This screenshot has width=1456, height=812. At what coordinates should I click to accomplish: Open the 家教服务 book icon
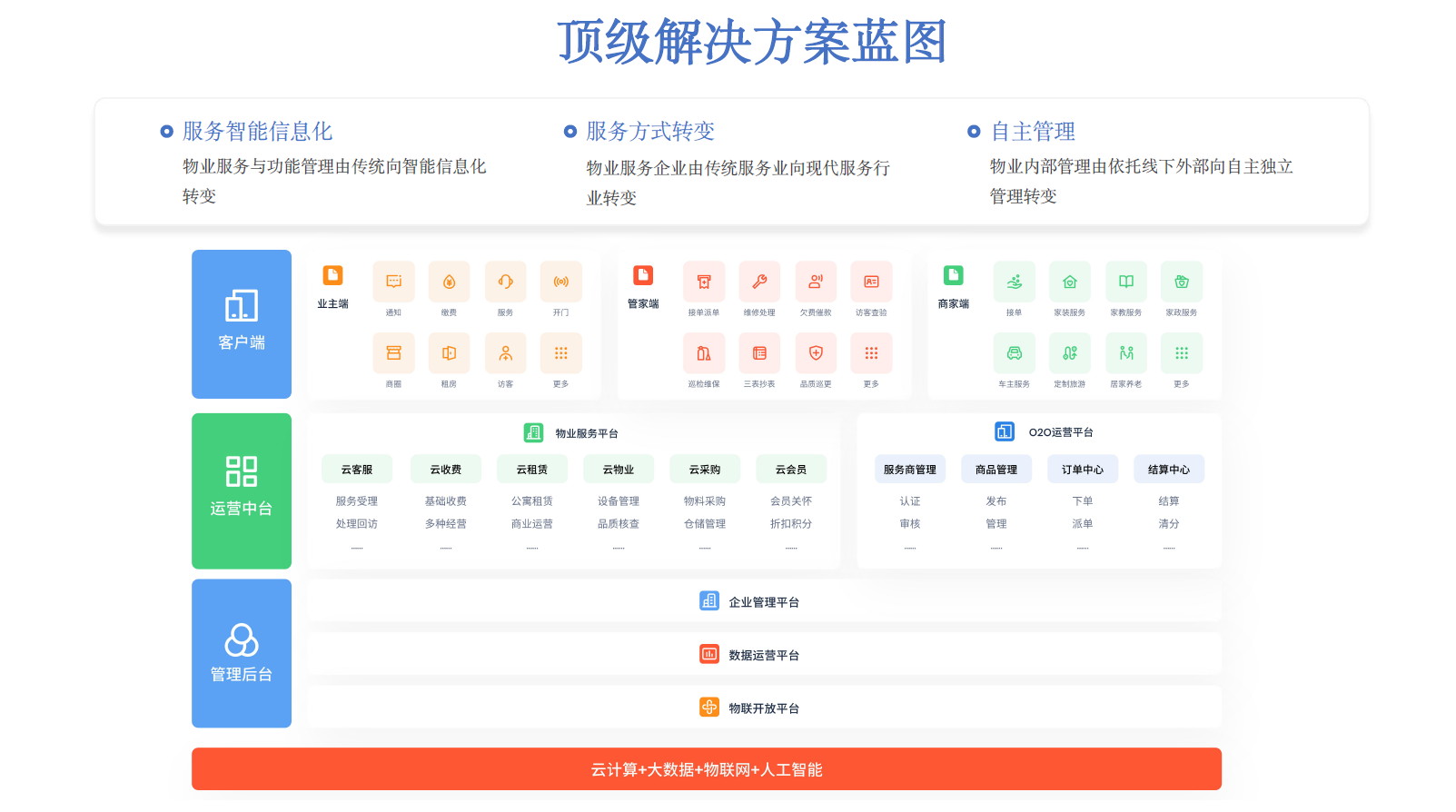1126,282
